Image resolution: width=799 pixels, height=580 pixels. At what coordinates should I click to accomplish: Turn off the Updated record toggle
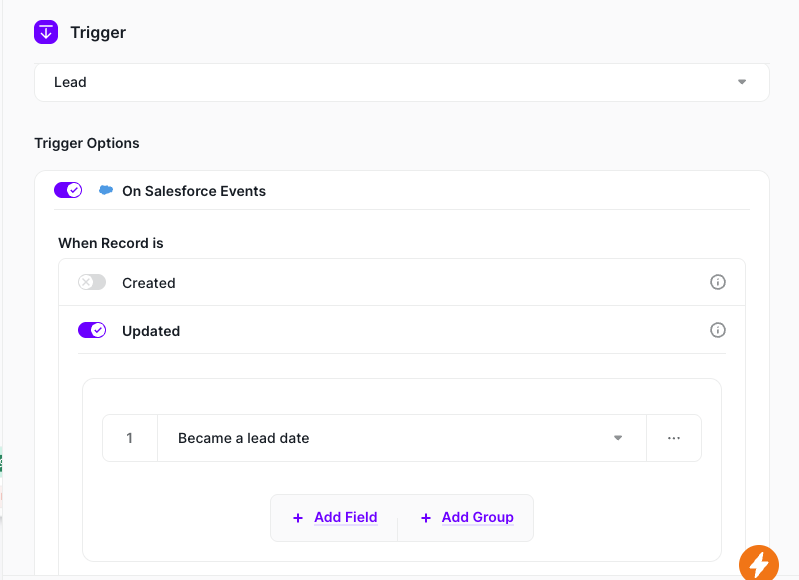92,330
